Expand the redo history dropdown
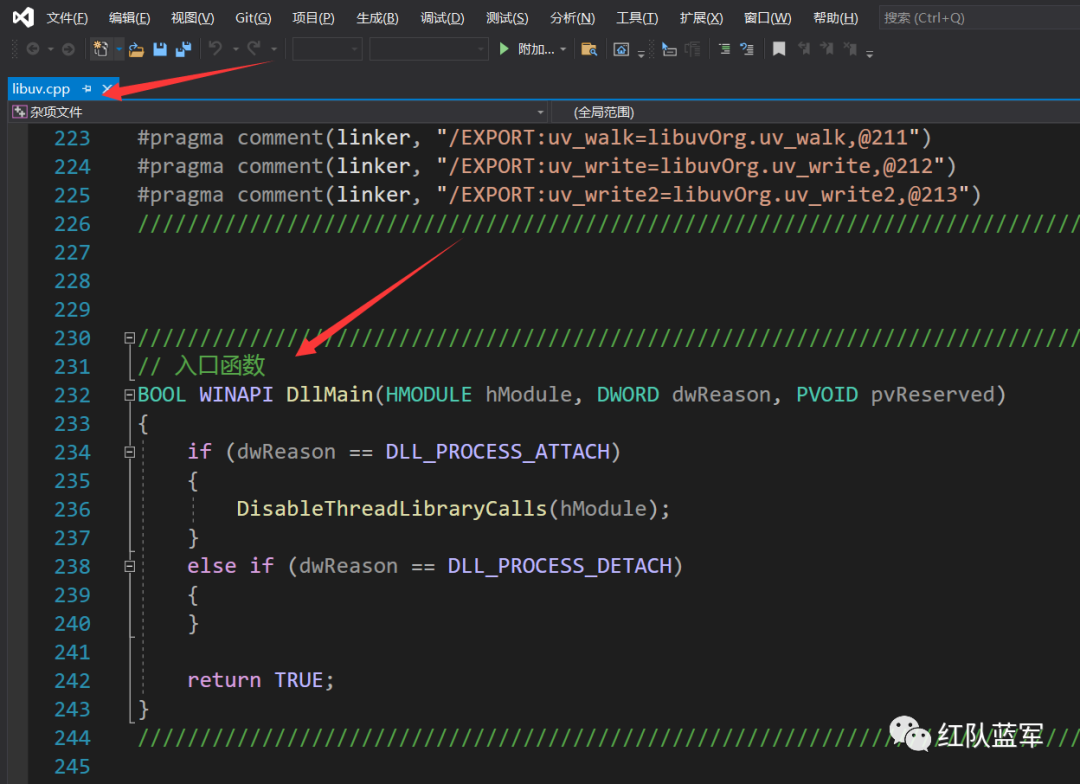Image resolution: width=1080 pixels, height=784 pixels. tap(274, 49)
